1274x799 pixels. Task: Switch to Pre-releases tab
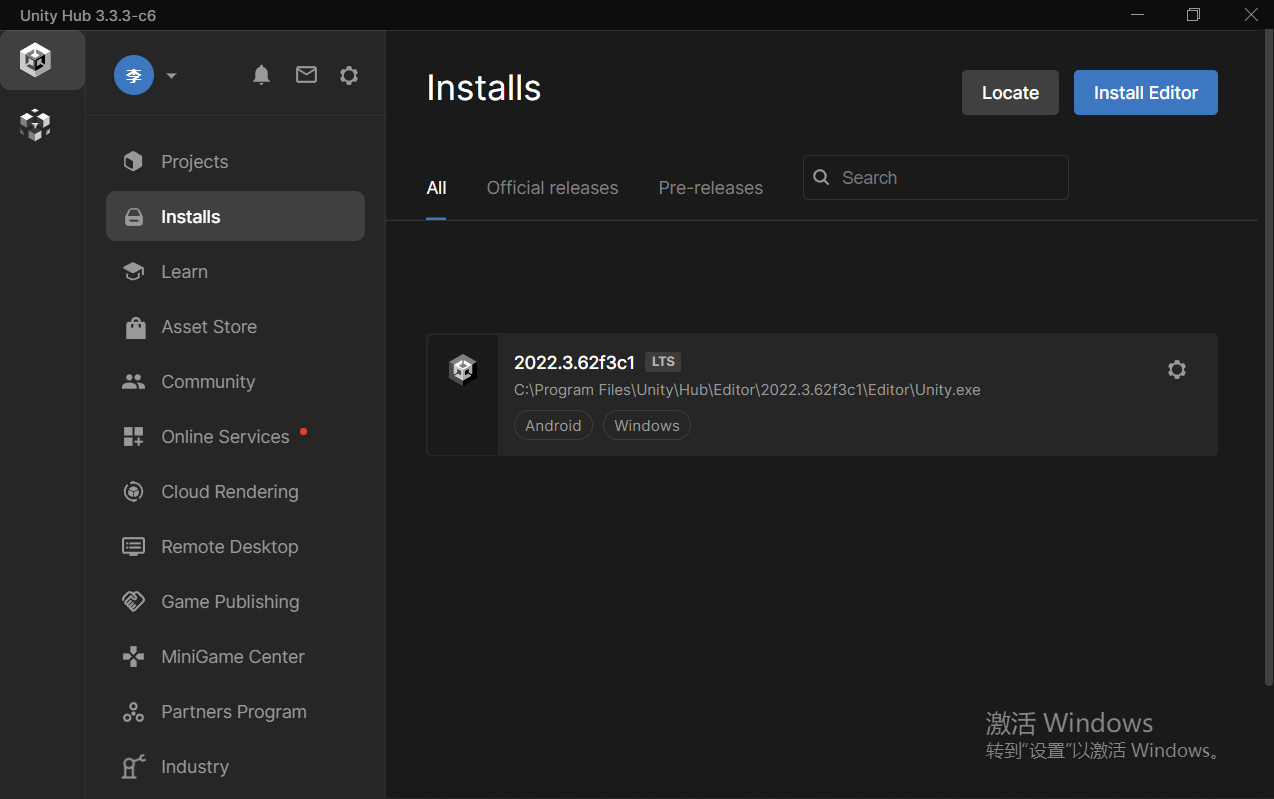point(711,188)
